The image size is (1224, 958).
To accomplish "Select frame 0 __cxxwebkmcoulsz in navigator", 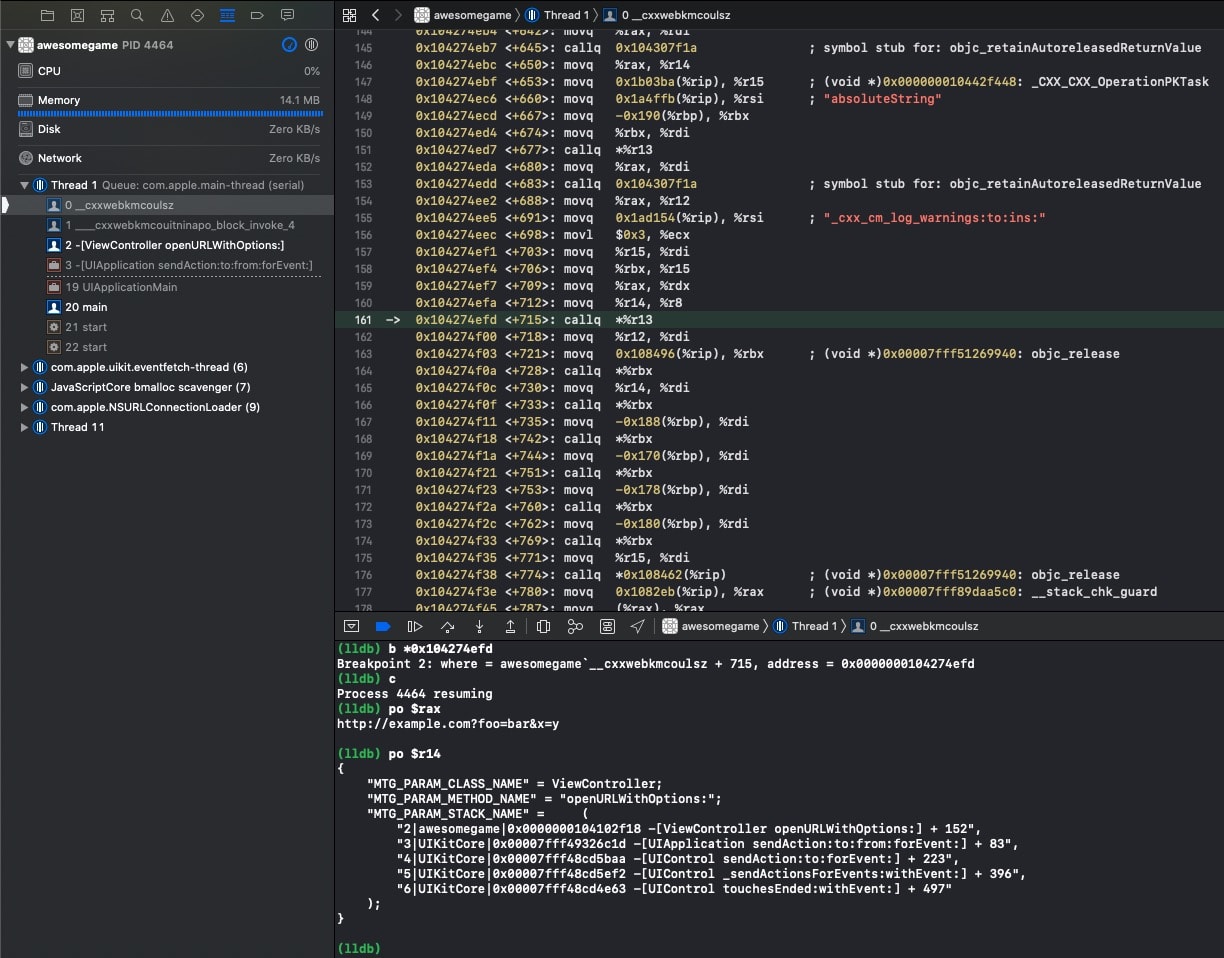I will [x=166, y=205].
